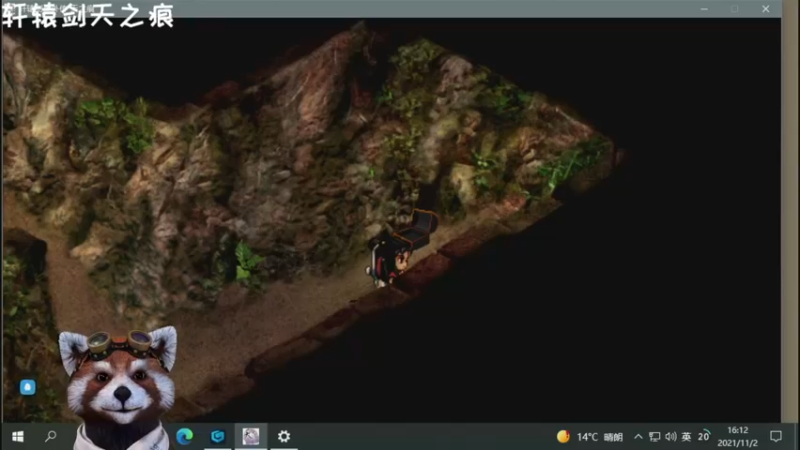Launch Microsoft Edge from the taskbar
The width and height of the screenshot is (800, 450).
(x=185, y=436)
